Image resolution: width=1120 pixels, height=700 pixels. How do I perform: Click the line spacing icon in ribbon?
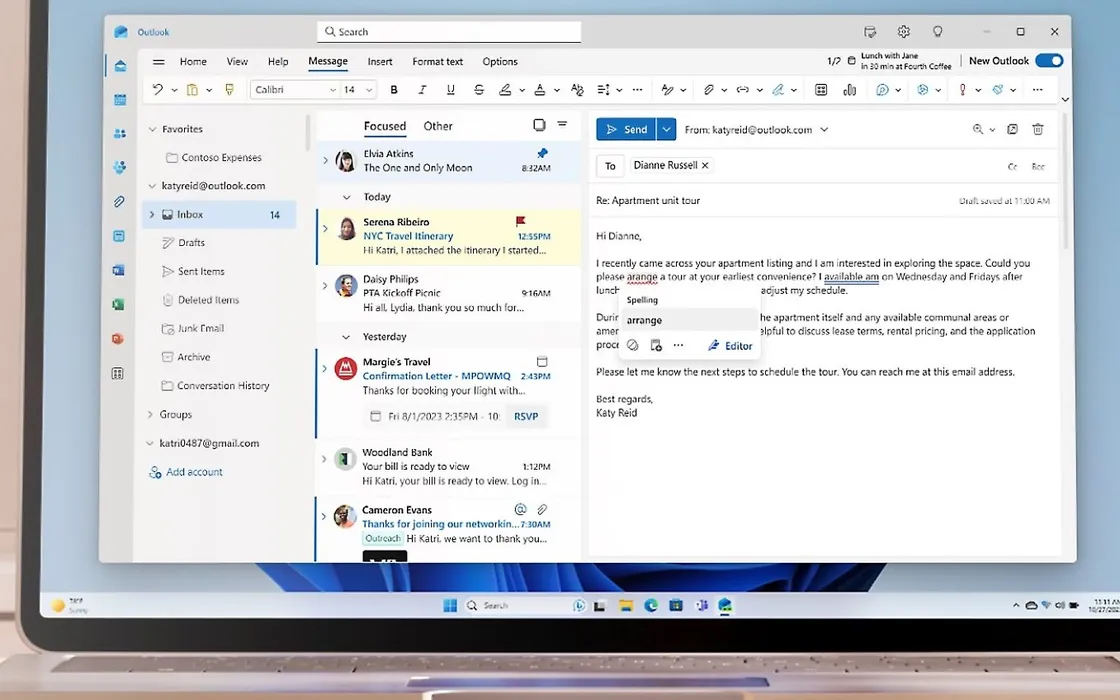pos(604,89)
